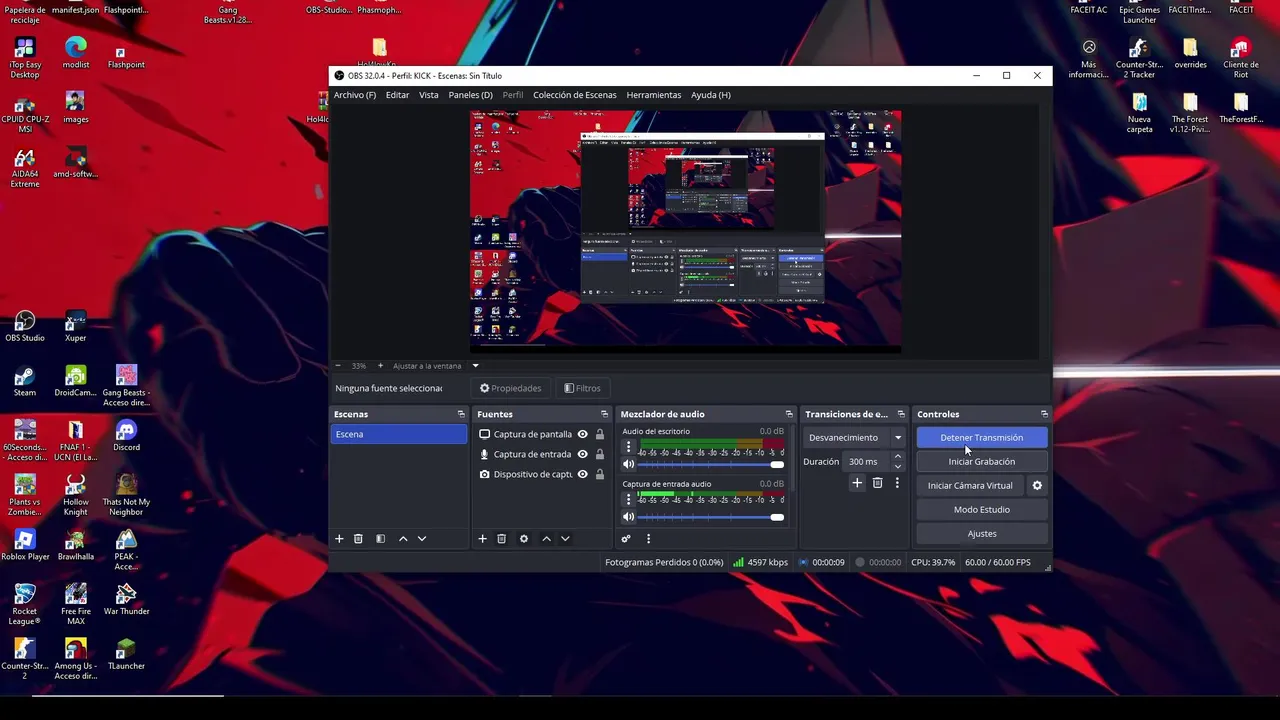
Task: Undock the Escenas panel
Action: pos(461,414)
